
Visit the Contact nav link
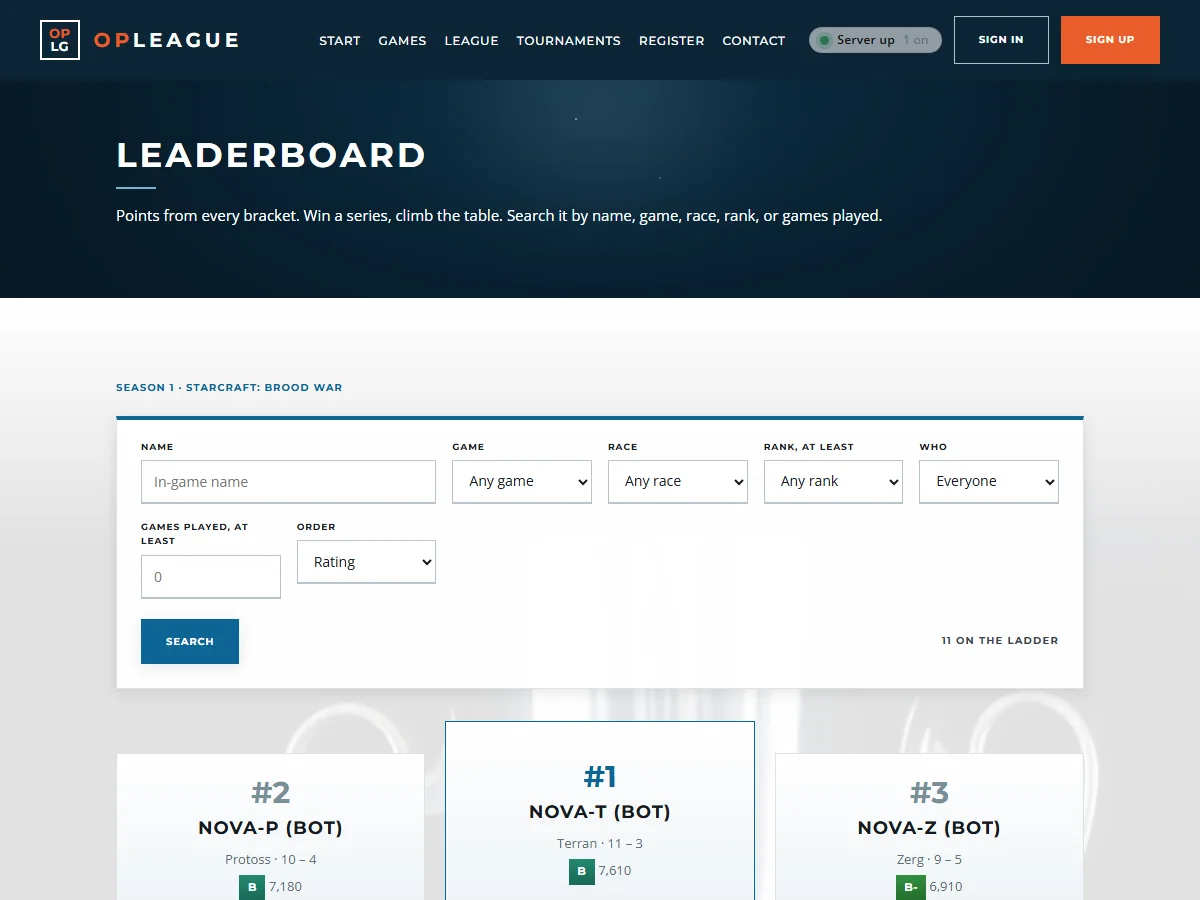pos(753,40)
